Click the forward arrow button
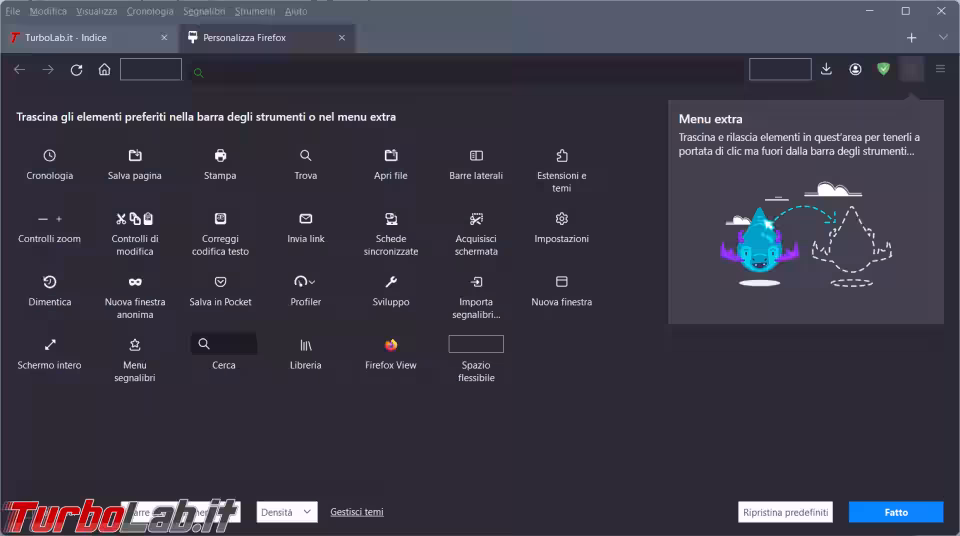 [48, 70]
